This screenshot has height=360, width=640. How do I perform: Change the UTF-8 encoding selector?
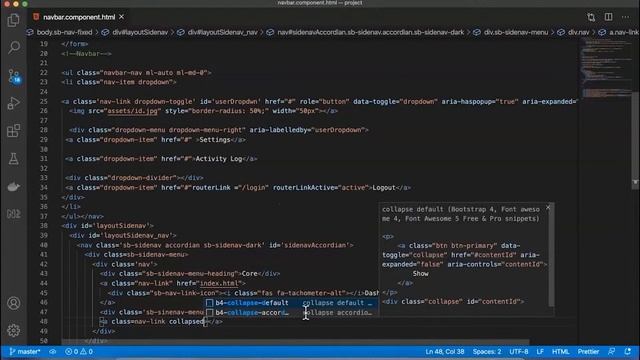[518, 351]
